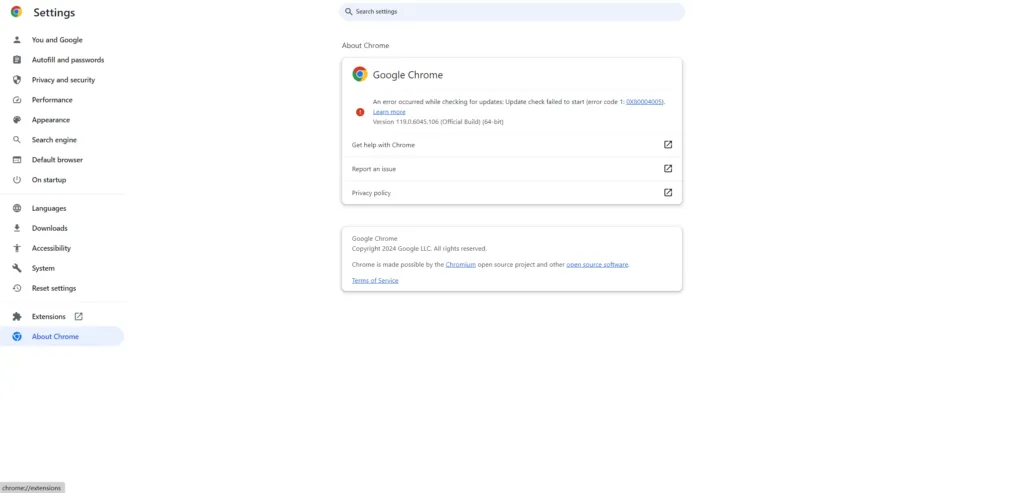
Task: Open the Default browser settings page
Action: pyautogui.click(x=57, y=160)
